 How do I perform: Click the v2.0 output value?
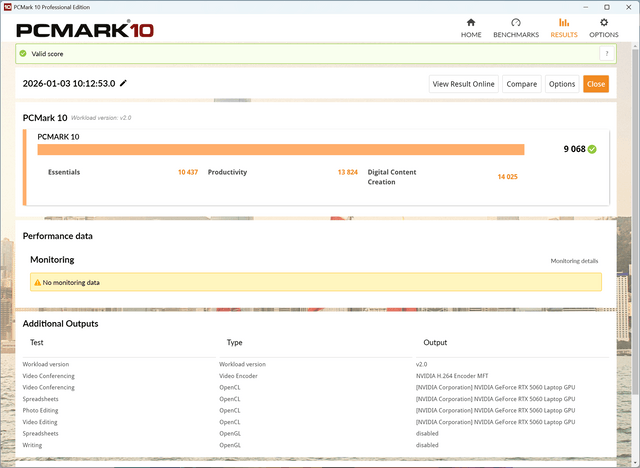421,364
